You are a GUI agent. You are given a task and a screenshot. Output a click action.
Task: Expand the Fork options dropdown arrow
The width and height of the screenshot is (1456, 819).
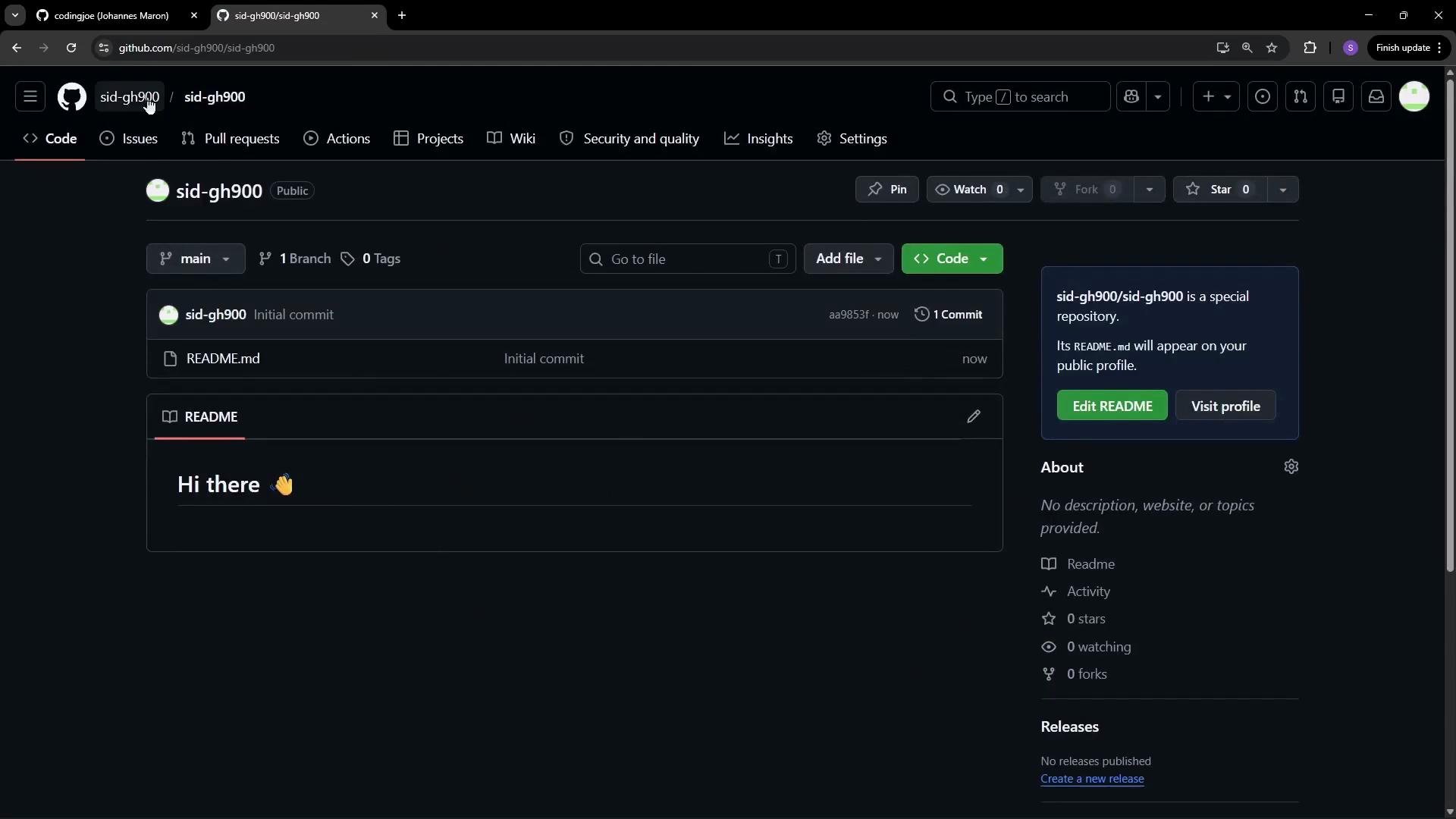pos(1150,190)
